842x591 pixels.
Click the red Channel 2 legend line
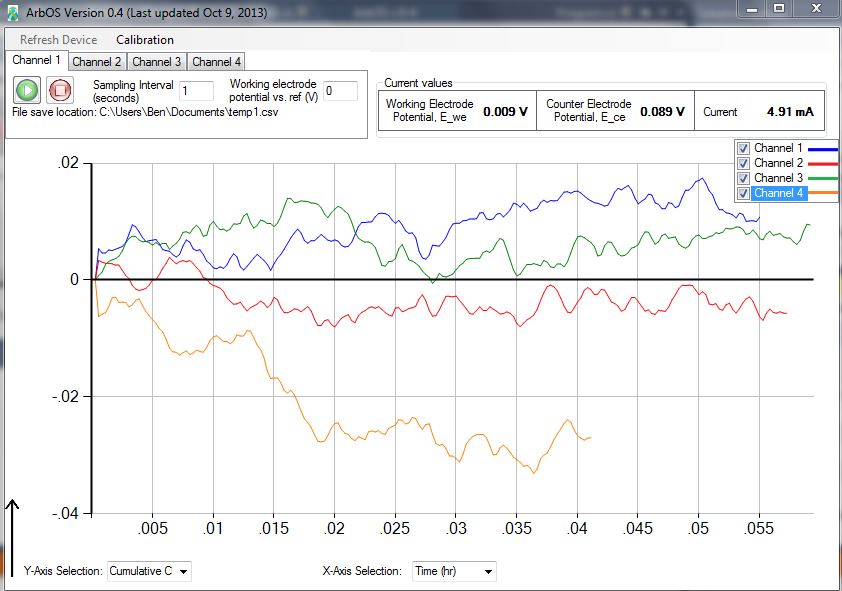click(823, 164)
